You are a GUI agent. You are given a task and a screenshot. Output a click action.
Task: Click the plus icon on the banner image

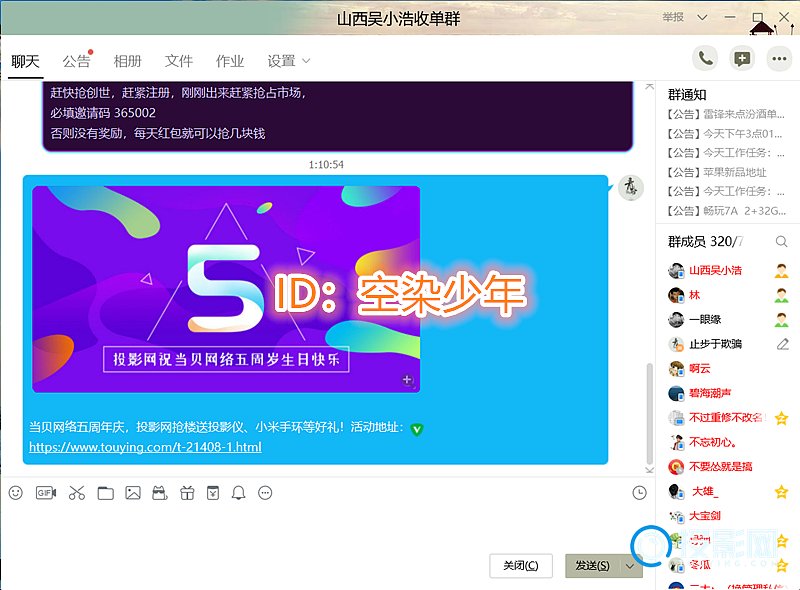click(407, 380)
